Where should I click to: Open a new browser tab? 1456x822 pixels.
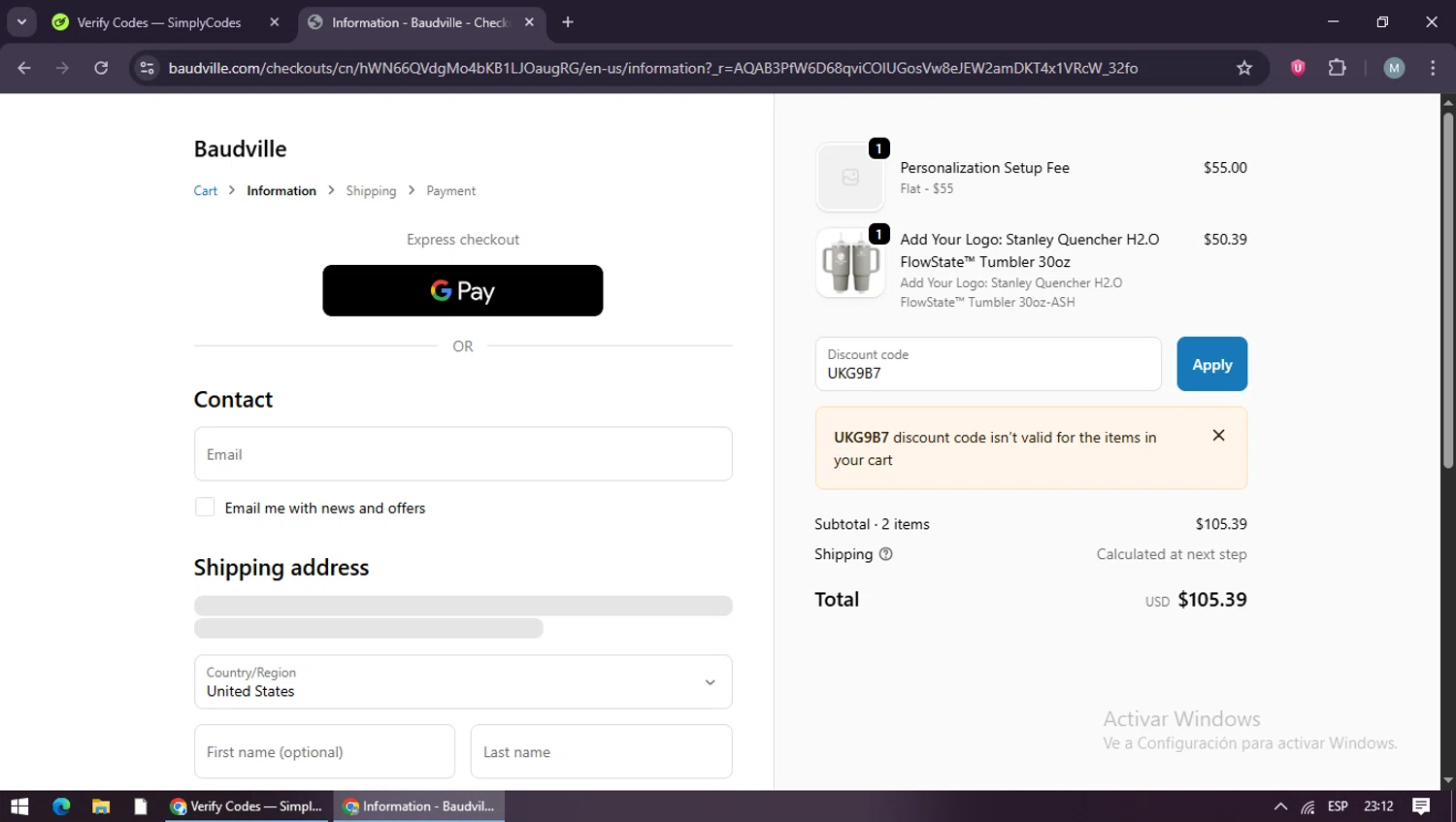pyautogui.click(x=568, y=22)
